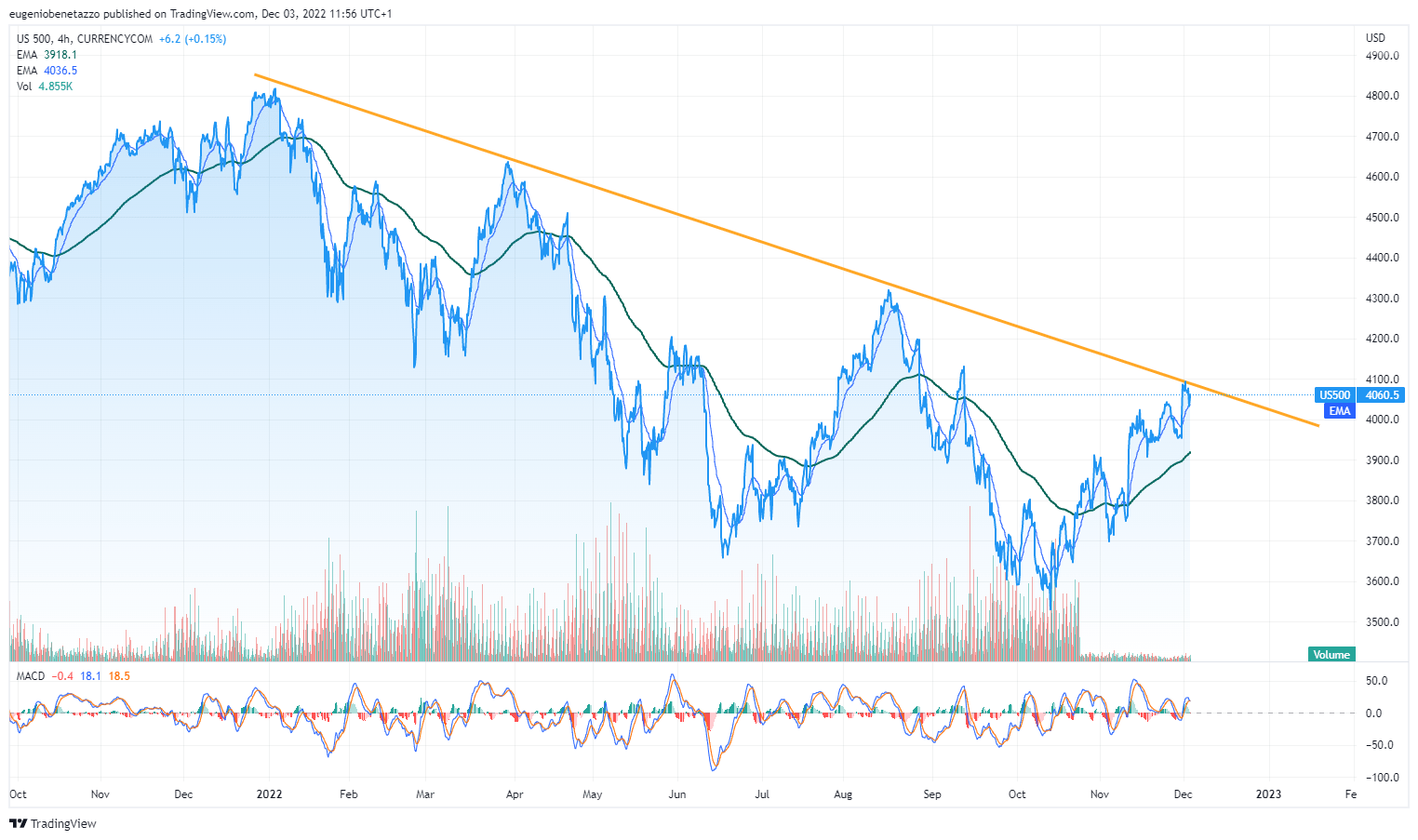Image resolution: width=1418 pixels, height=840 pixels.
Task: Click the 50.0 MACD axis label
Action: [1376, 681]
